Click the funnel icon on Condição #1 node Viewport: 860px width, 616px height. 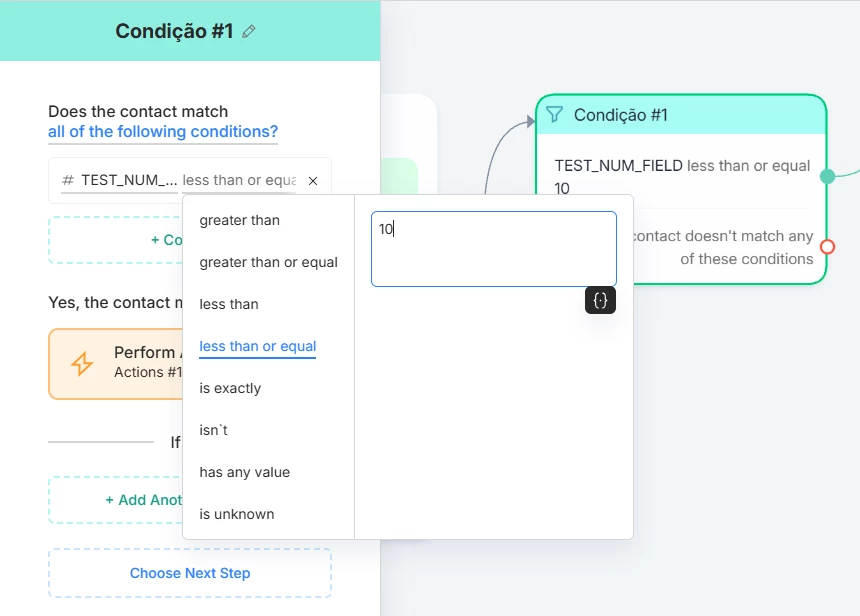tap(555, 115)
